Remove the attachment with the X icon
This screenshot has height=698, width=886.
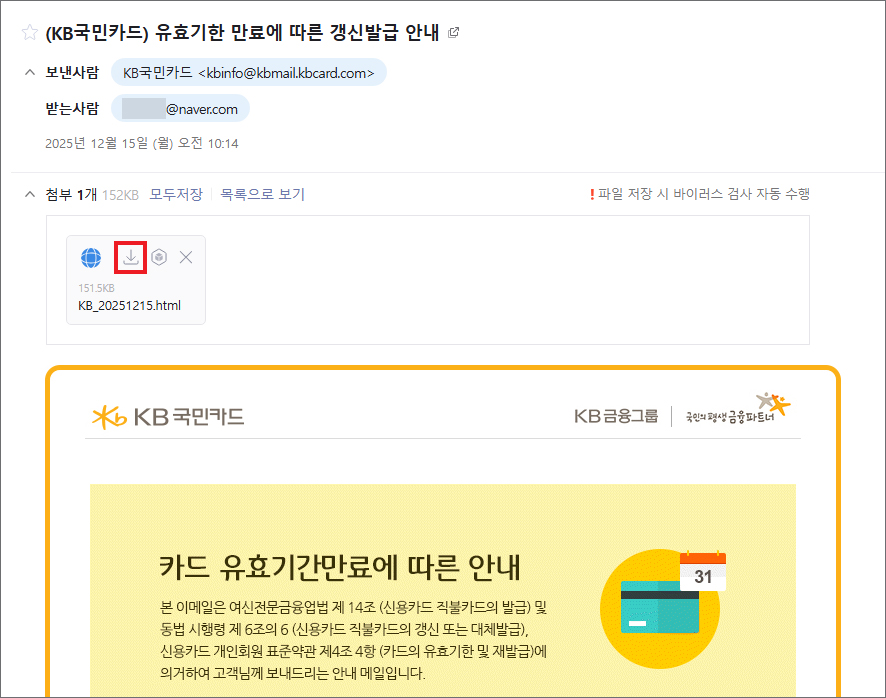click(x=186, y=258)
